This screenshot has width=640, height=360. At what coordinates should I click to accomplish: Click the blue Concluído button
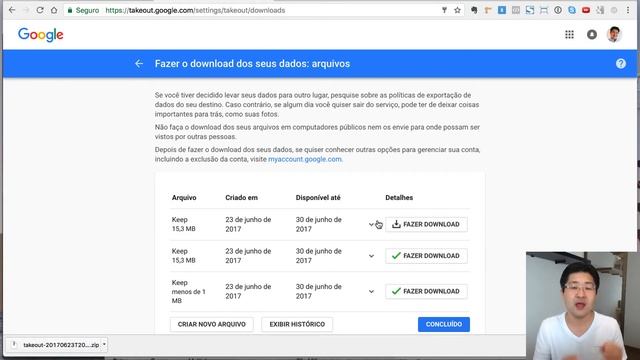pos(444,324)
